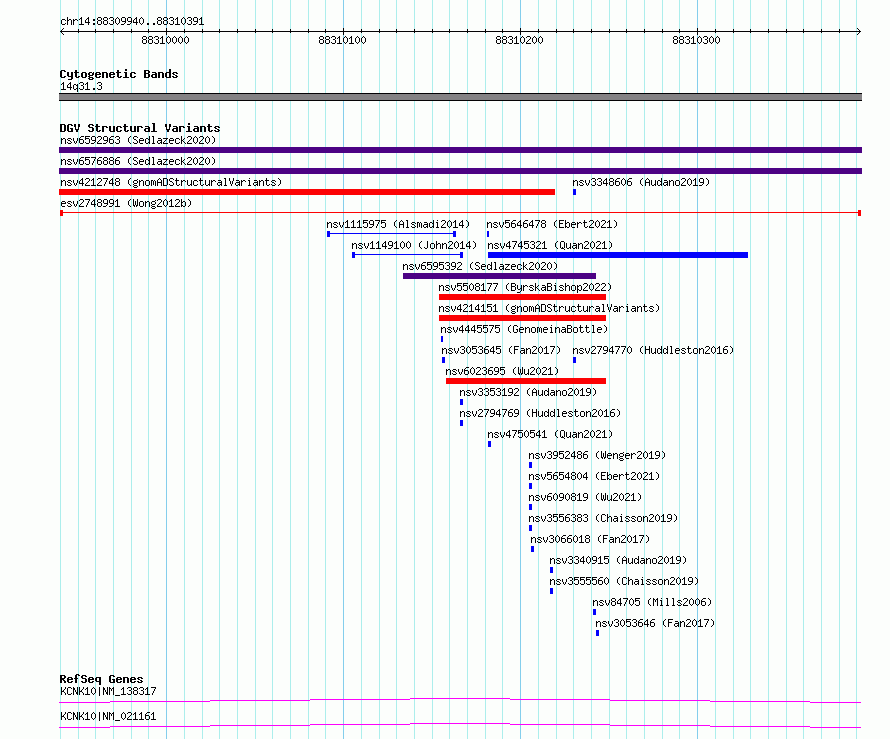Viewport: 890px width, 739px height.
Task: Click esv2748991 (Wong2012b) variant label
Action: tap(126, 203)
